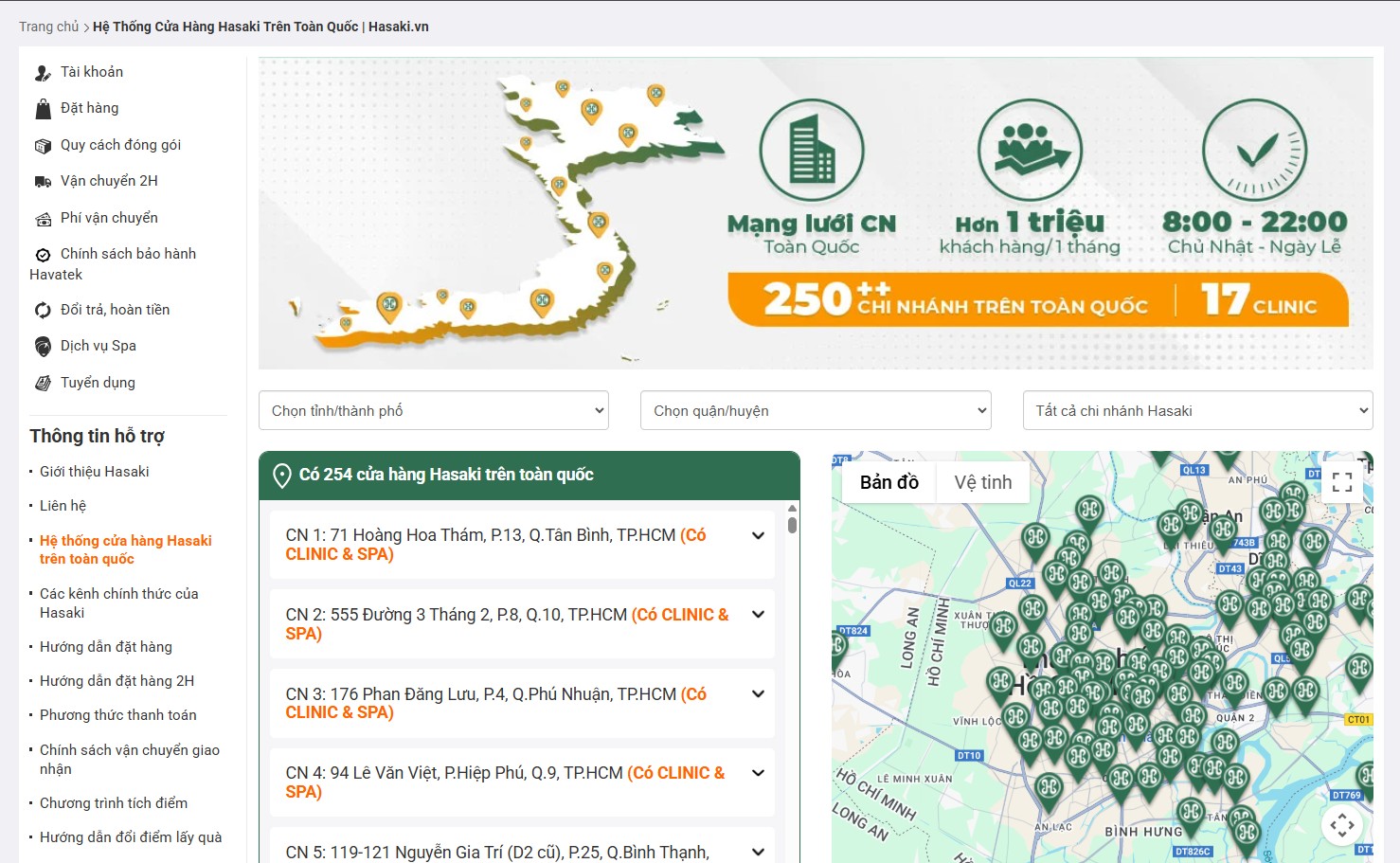Image resolution: width=1400 pixels, height=863 pixels.
Task: Click the Đổi trả, hoàn tiền refresh icon
Action: 43,311
